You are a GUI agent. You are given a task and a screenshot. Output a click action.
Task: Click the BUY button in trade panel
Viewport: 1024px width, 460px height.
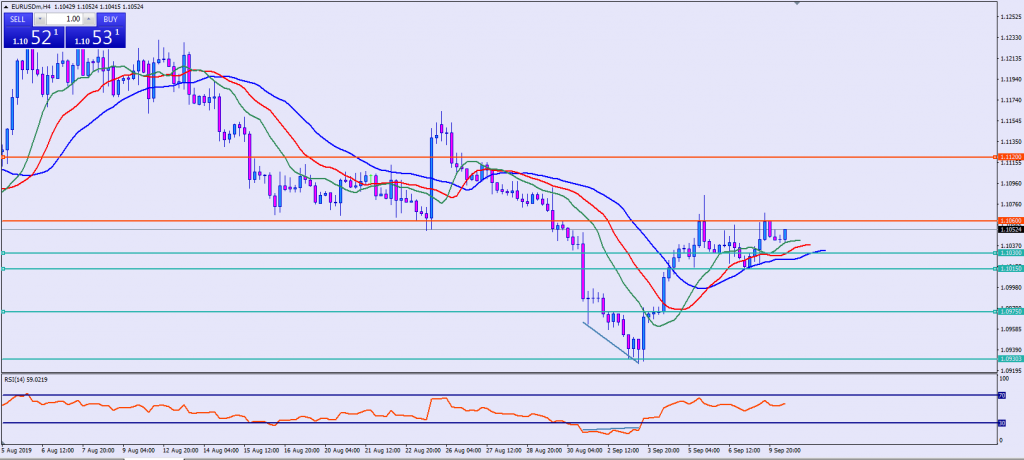coord(109,19)
